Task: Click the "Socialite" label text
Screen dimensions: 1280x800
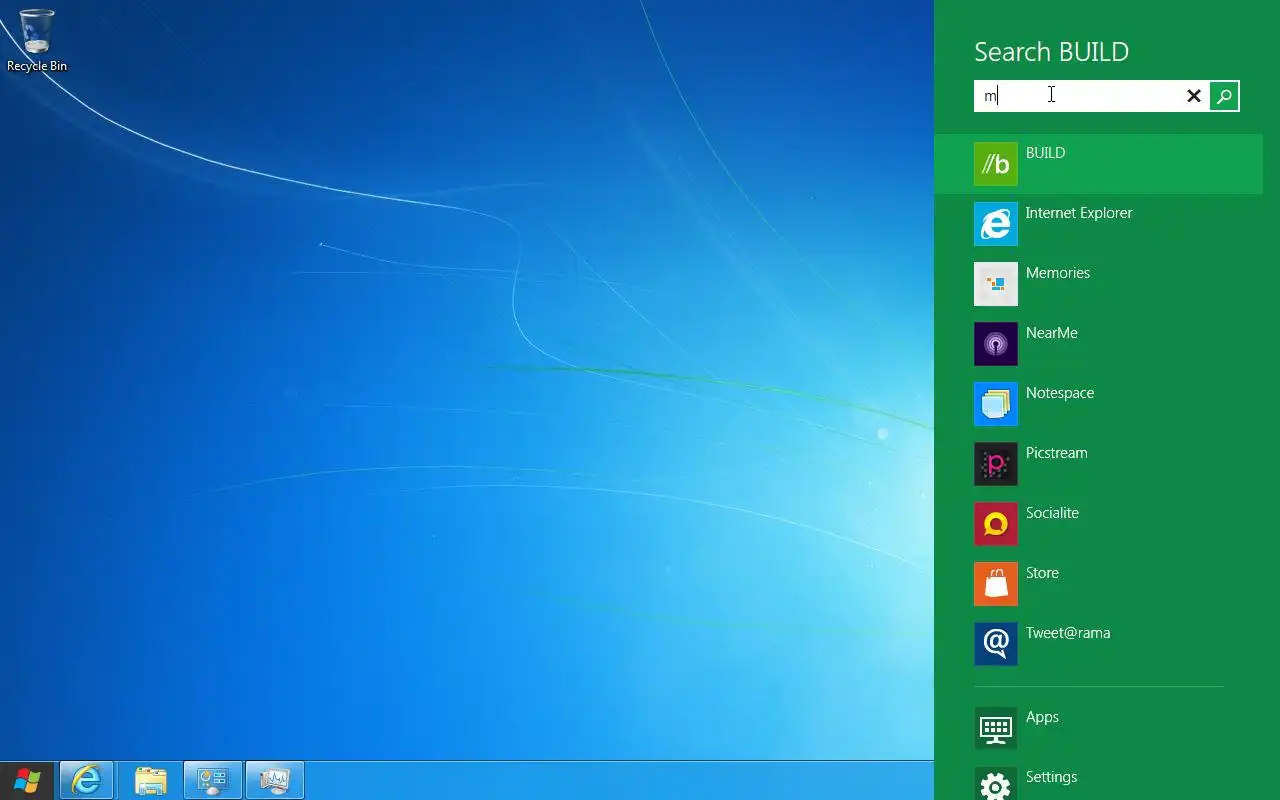Action: pos(1052,513)
